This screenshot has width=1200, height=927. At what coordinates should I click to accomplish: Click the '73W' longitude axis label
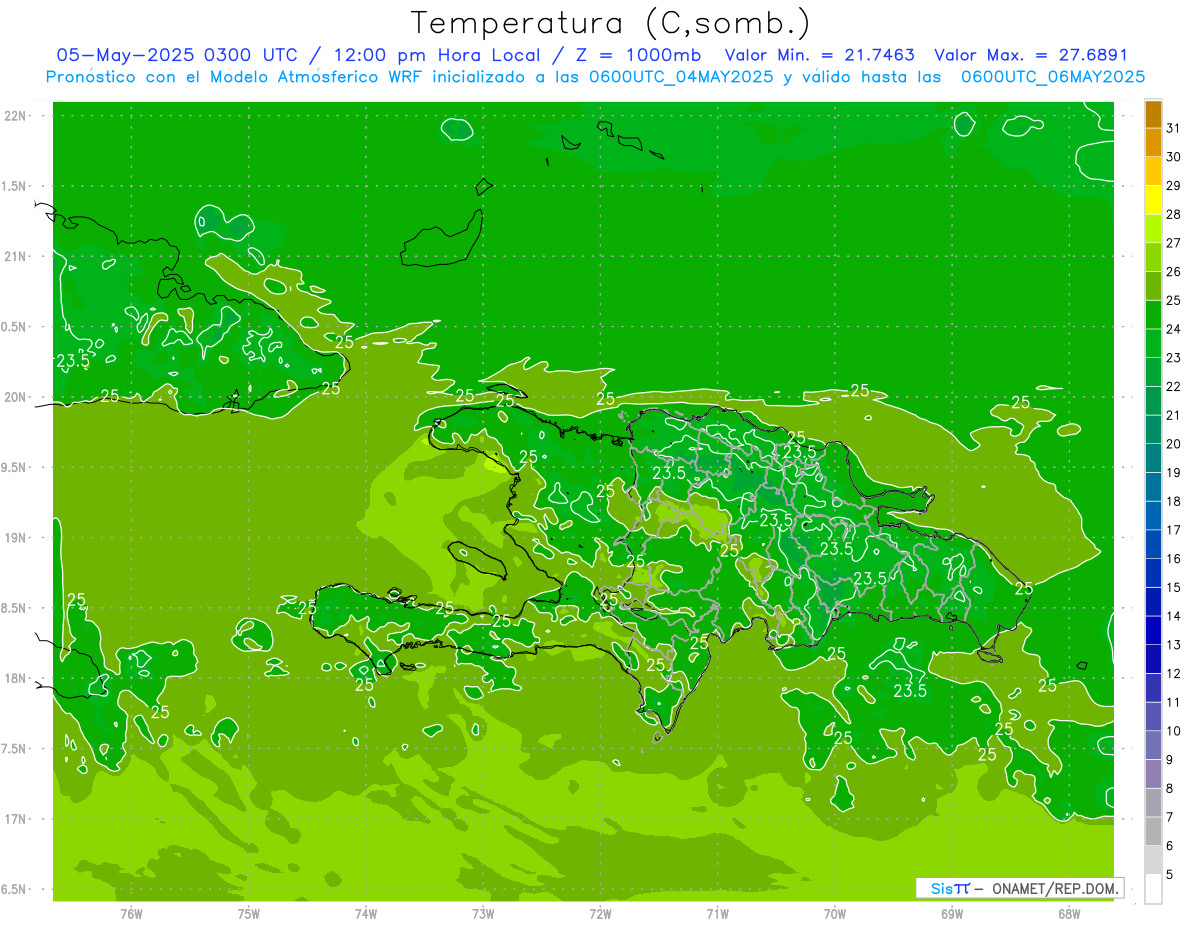tap(483, 913)
